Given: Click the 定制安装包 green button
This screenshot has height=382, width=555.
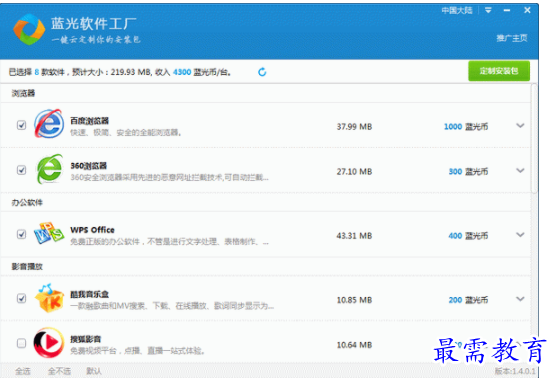Looking at the screenshot, I should click(x=499, y=71).
